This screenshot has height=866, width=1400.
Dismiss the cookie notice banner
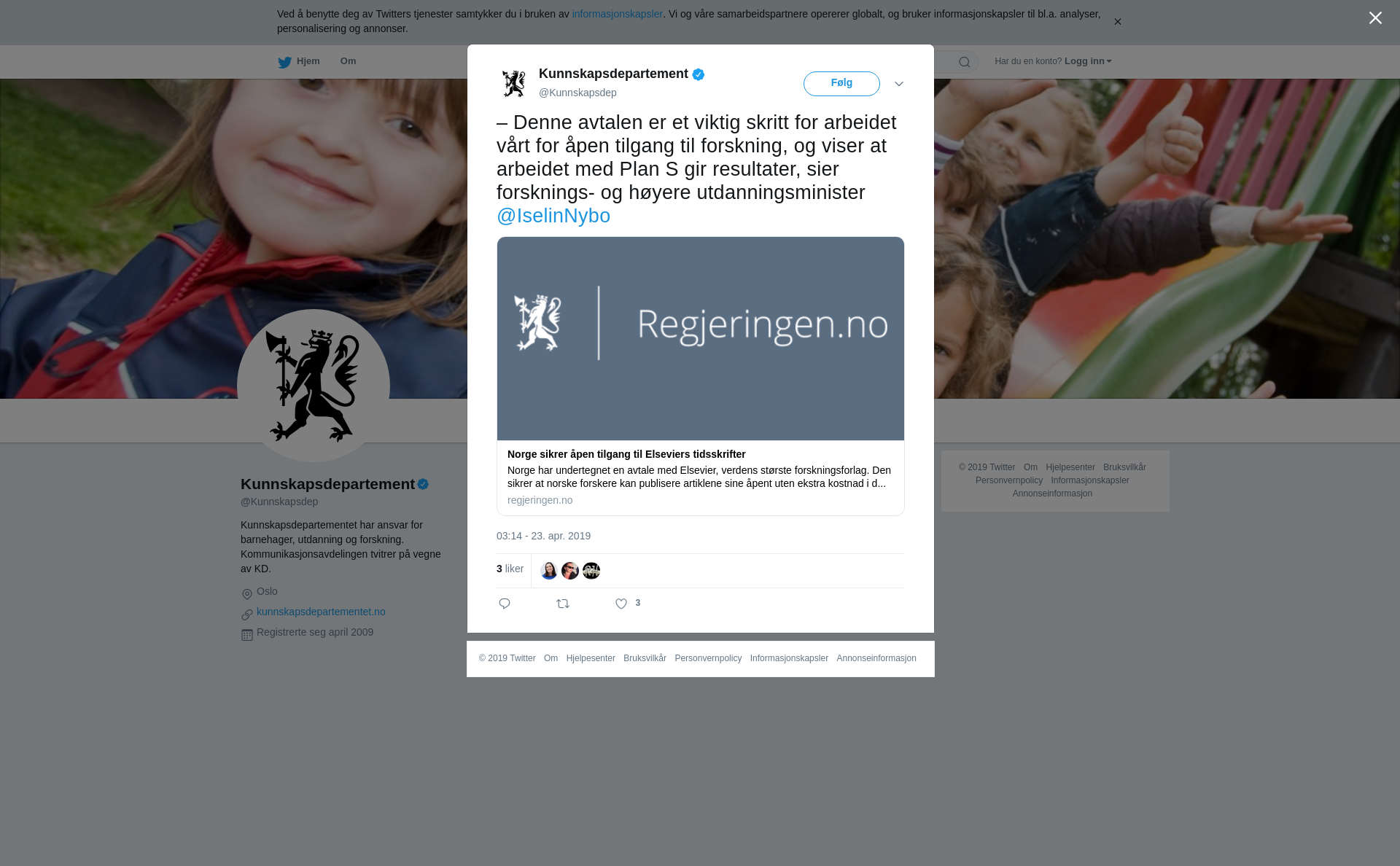pyautogui.click(x=1117, y=22)
